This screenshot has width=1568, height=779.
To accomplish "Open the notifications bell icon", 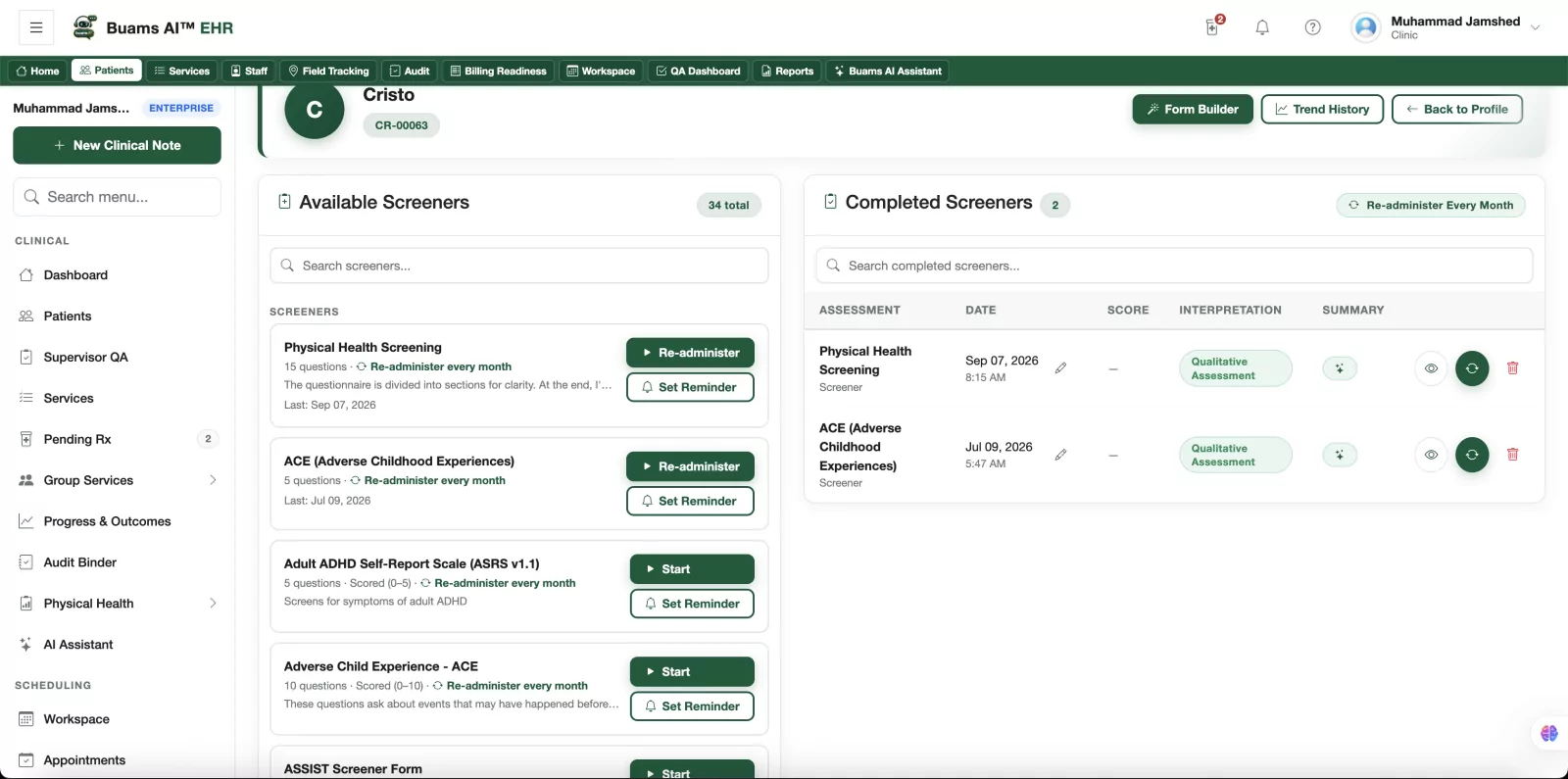I will click(1262, 27).
